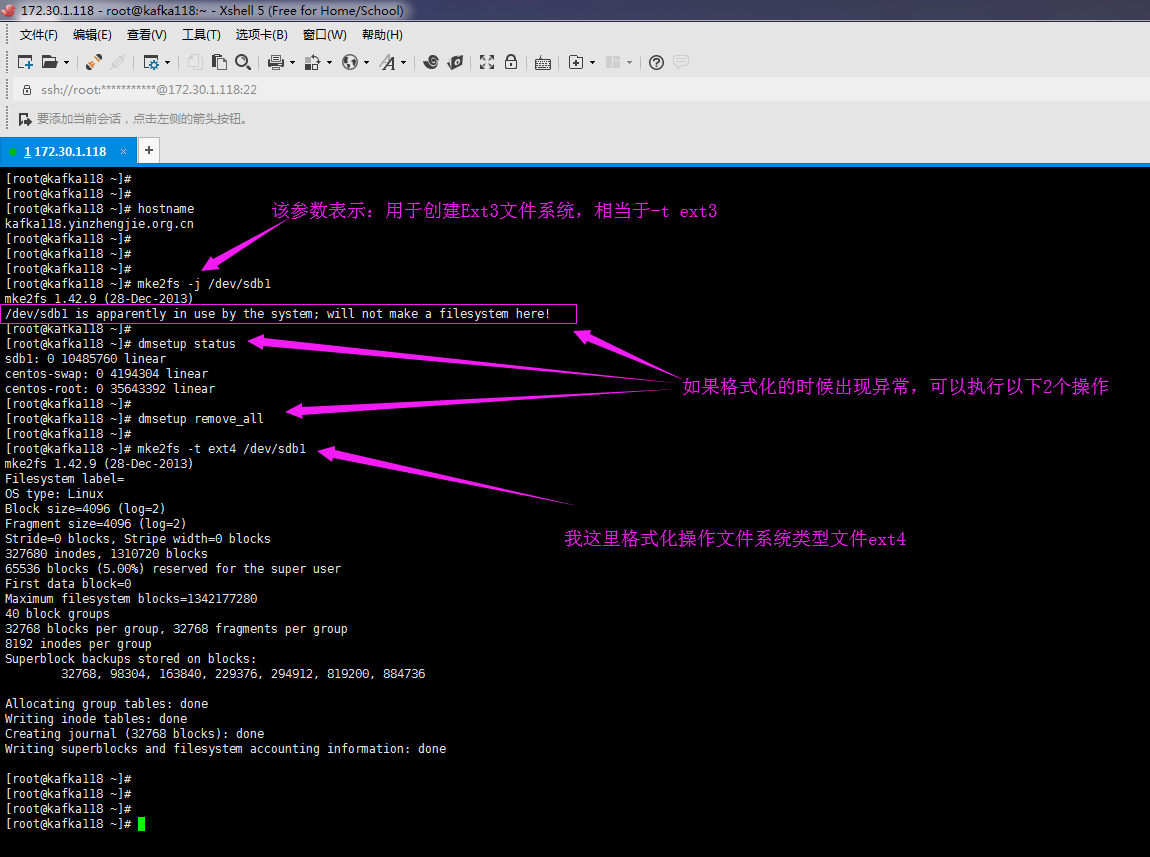The width and height of the screenshot is (1150, 857).
Task: Open the 查看(V) menu
Action: 147,34
